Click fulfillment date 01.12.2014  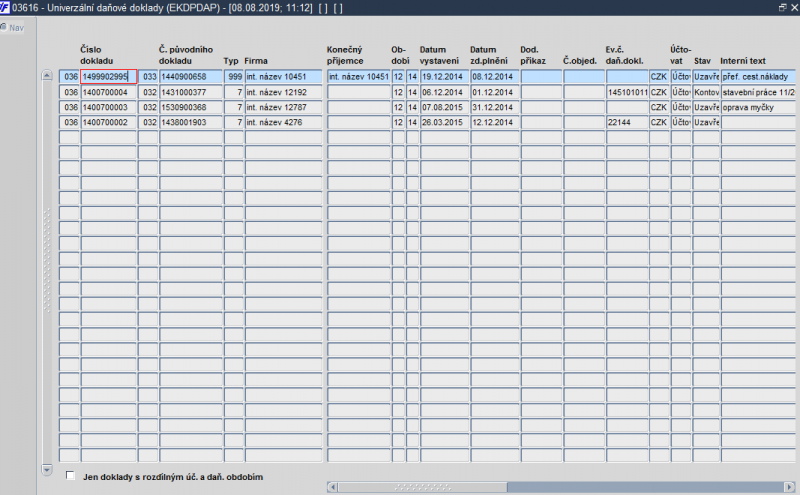(x=494, y=92)
